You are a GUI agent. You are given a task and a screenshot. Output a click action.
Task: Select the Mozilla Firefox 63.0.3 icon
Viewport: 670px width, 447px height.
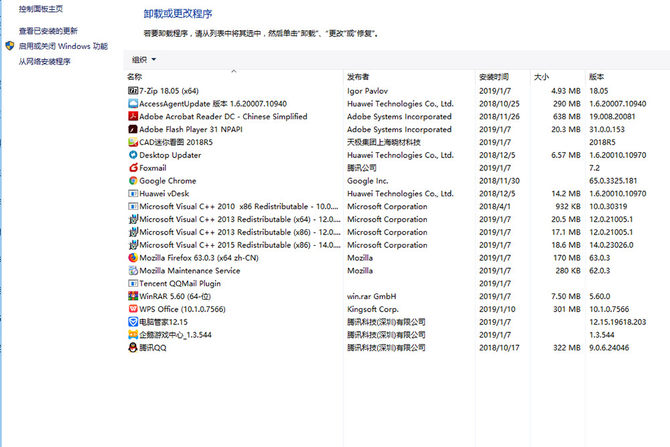133,258
